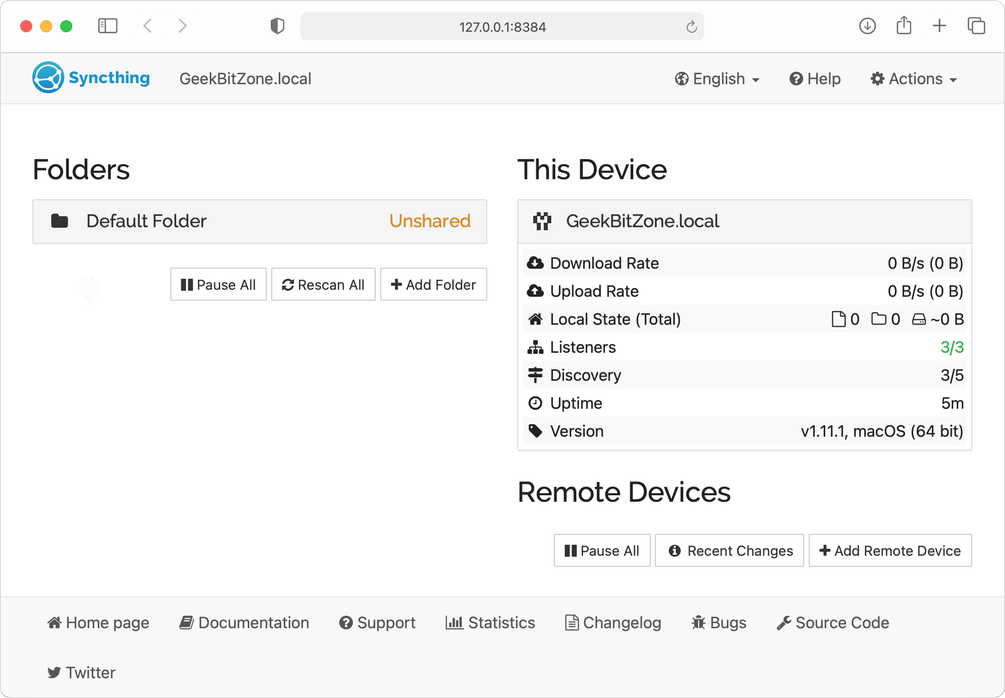Open the Bugs footer link

718,622
